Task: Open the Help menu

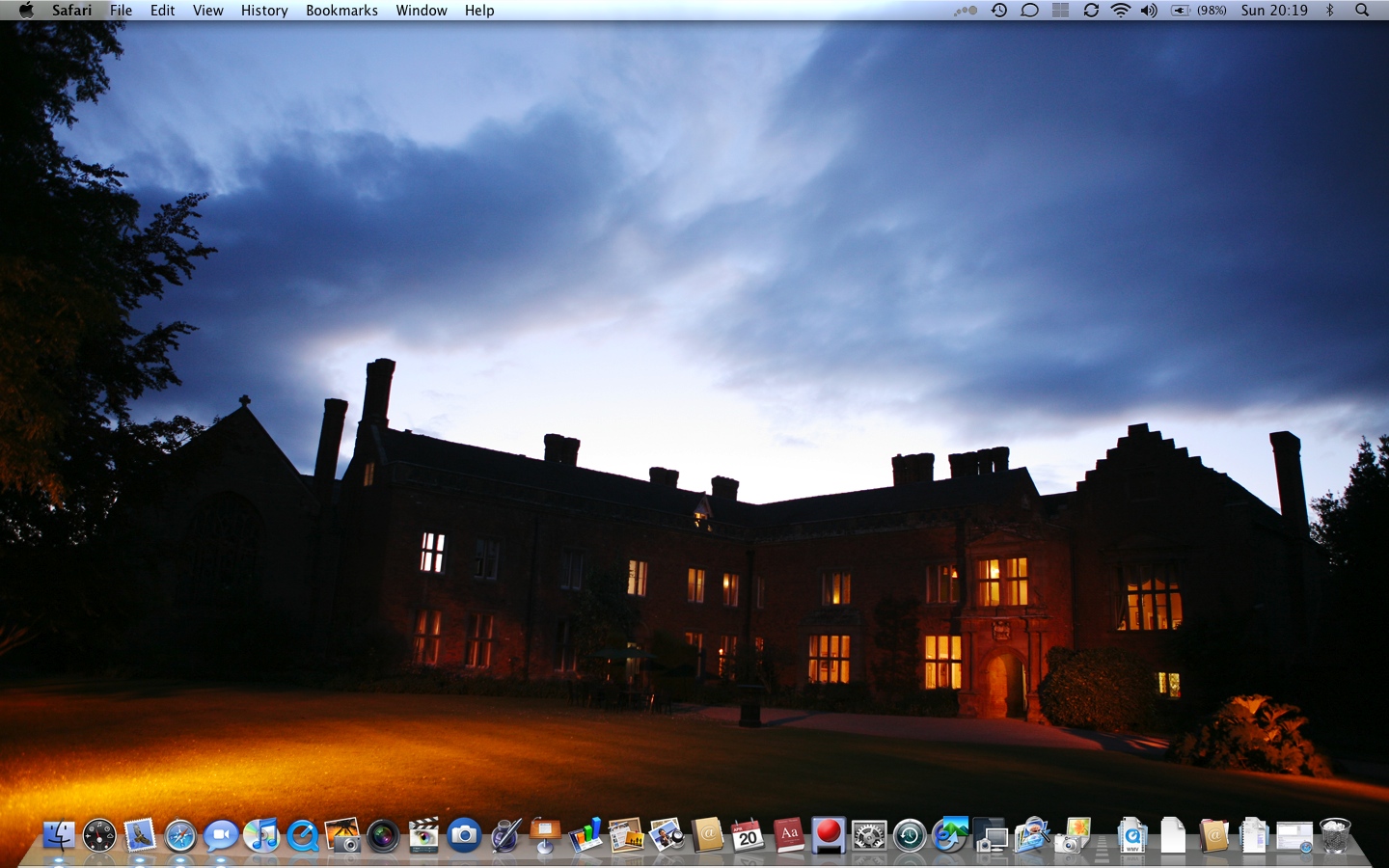Action: 479,11
